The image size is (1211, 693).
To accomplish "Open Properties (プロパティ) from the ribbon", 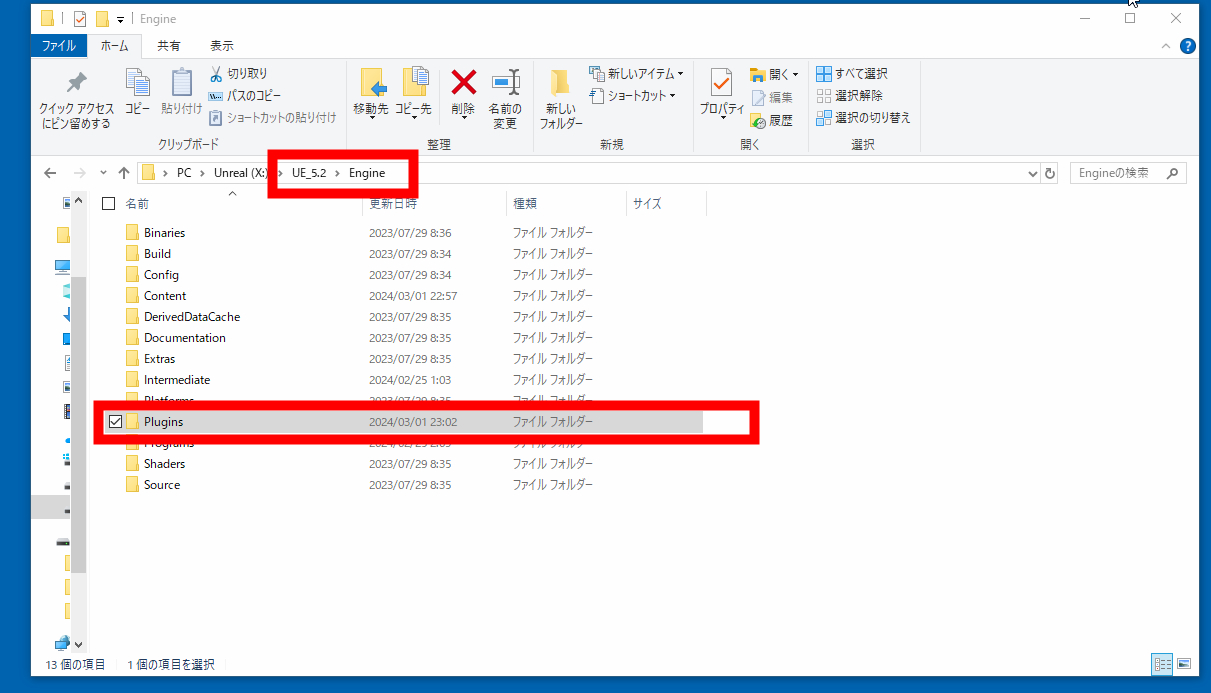I will (x=722, y=84).
